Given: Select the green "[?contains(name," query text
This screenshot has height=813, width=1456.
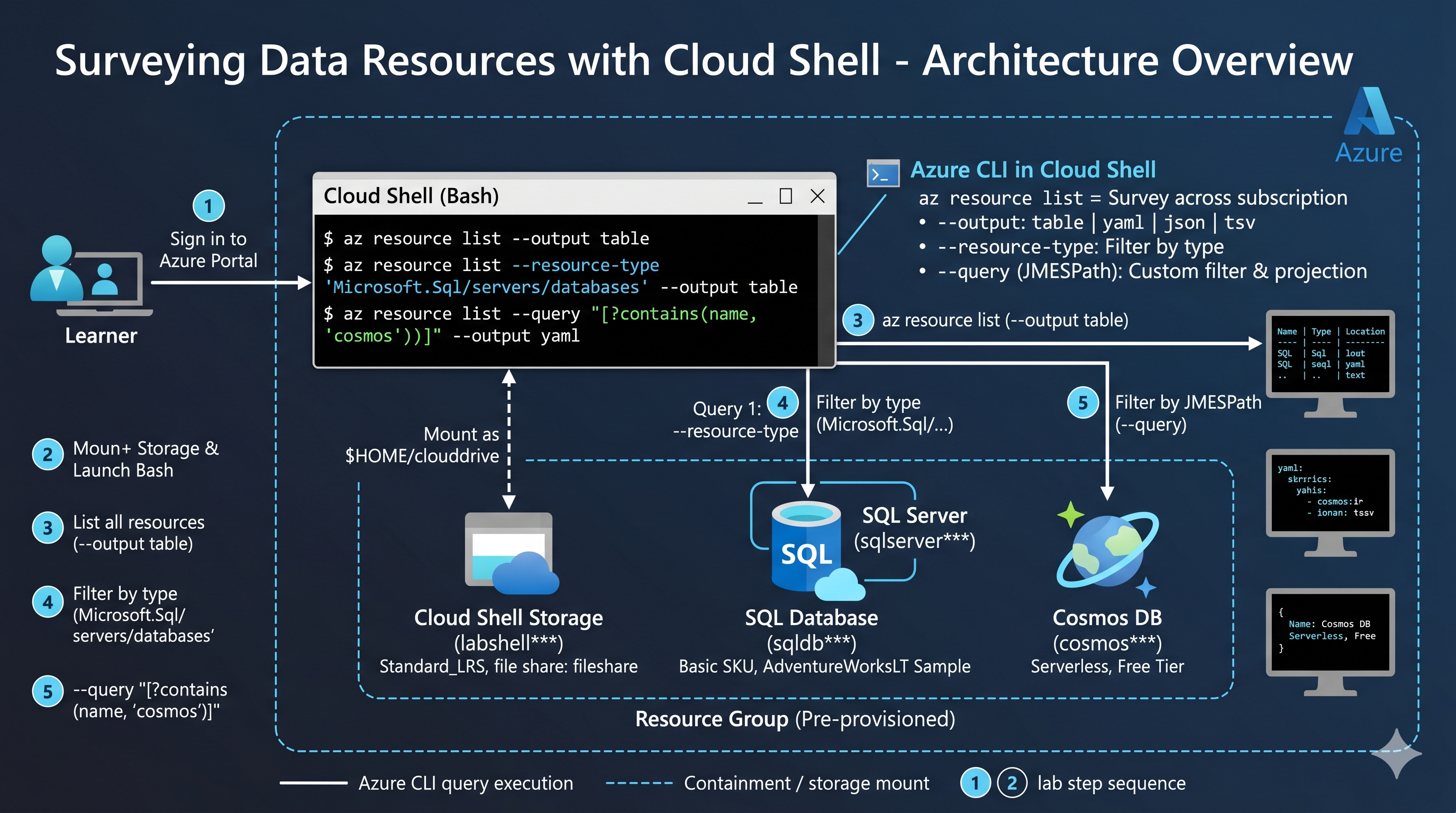Looking at the screenshot, I should click(673, 314).
